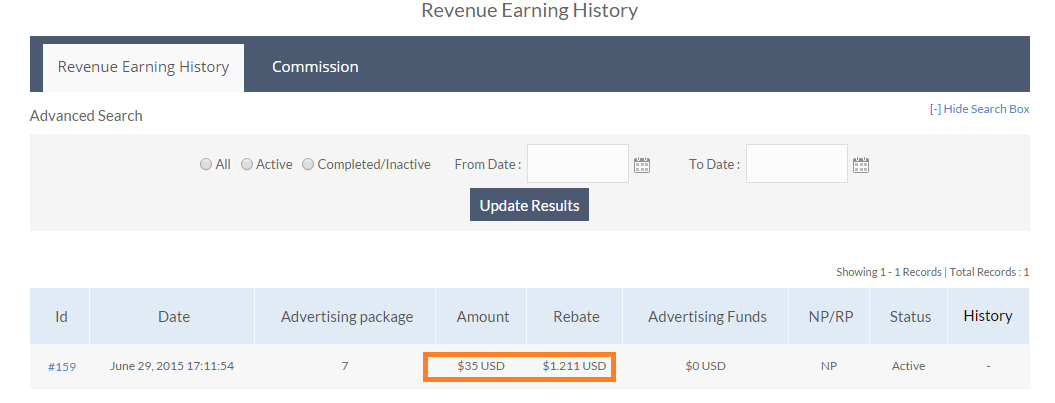Click the Advertising Funds column header
This screenshot has width=1055, height=403.
point(707,317)
